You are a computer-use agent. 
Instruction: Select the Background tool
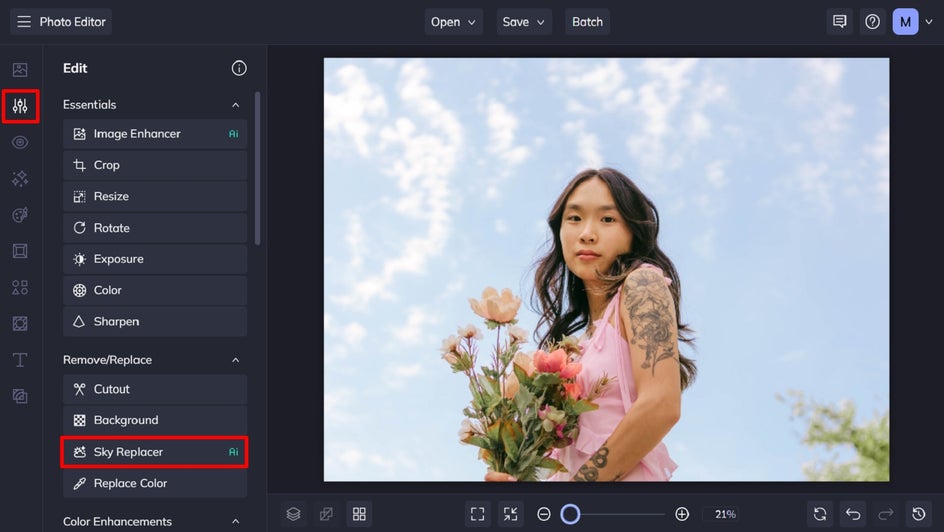tap(155, 420)
